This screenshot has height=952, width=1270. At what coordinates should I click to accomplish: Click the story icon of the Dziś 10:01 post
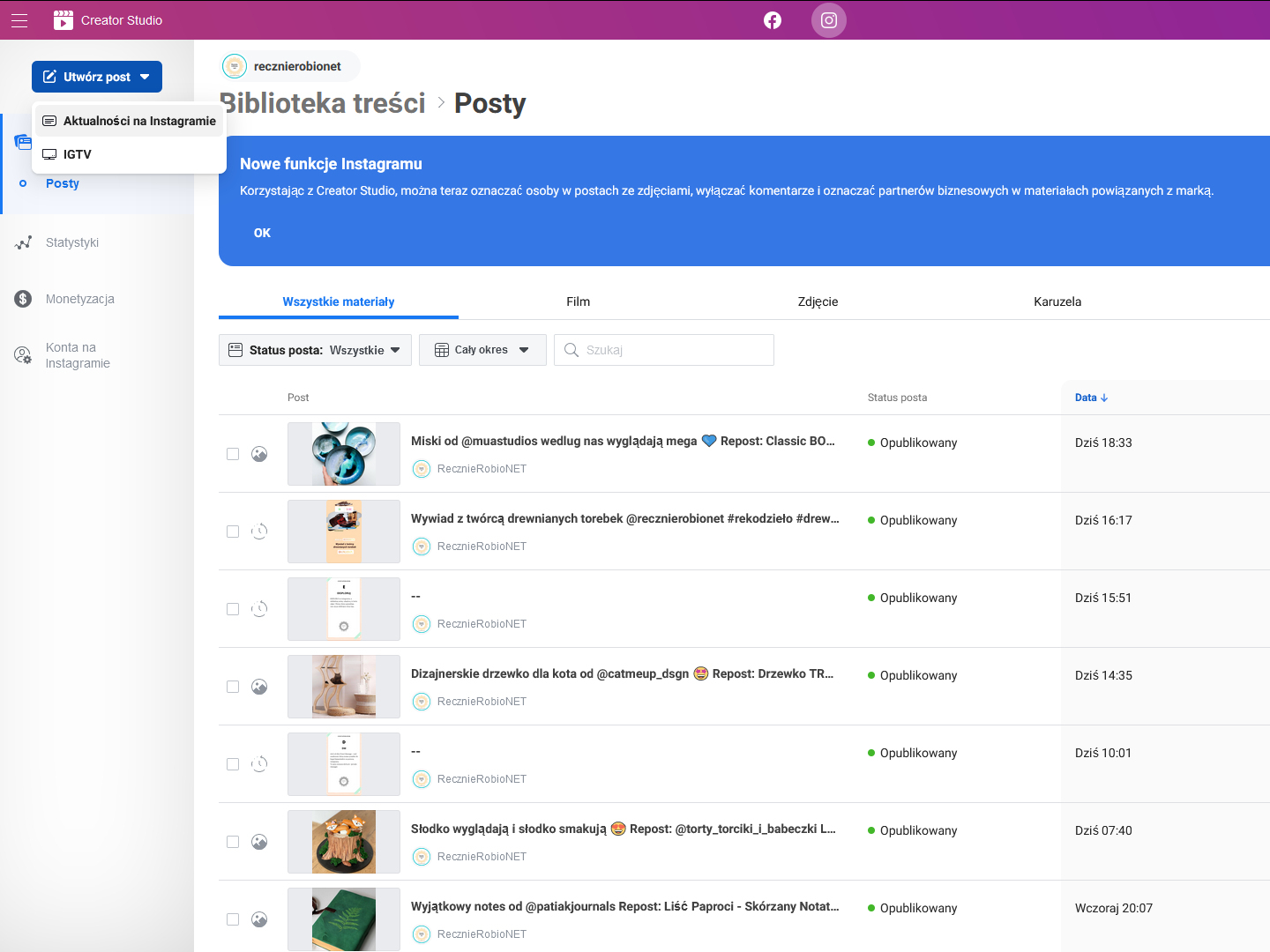(x=259, y=764)
